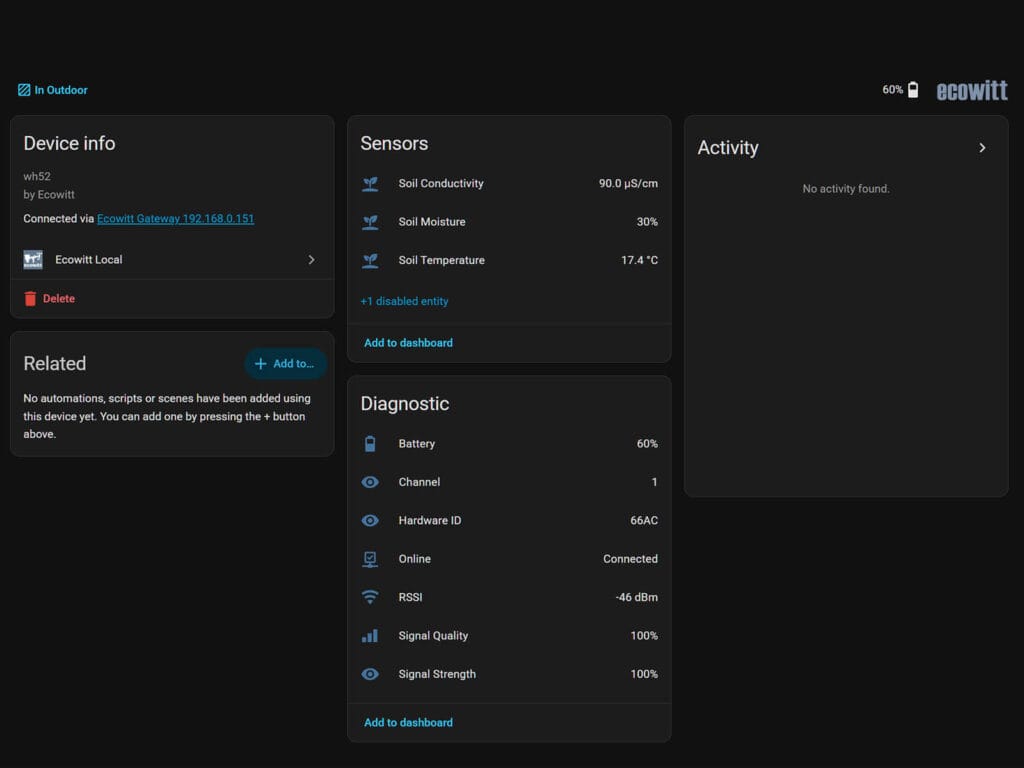Add Sensors card to dashboard
1024x768 pixels.
click(408, 343)
